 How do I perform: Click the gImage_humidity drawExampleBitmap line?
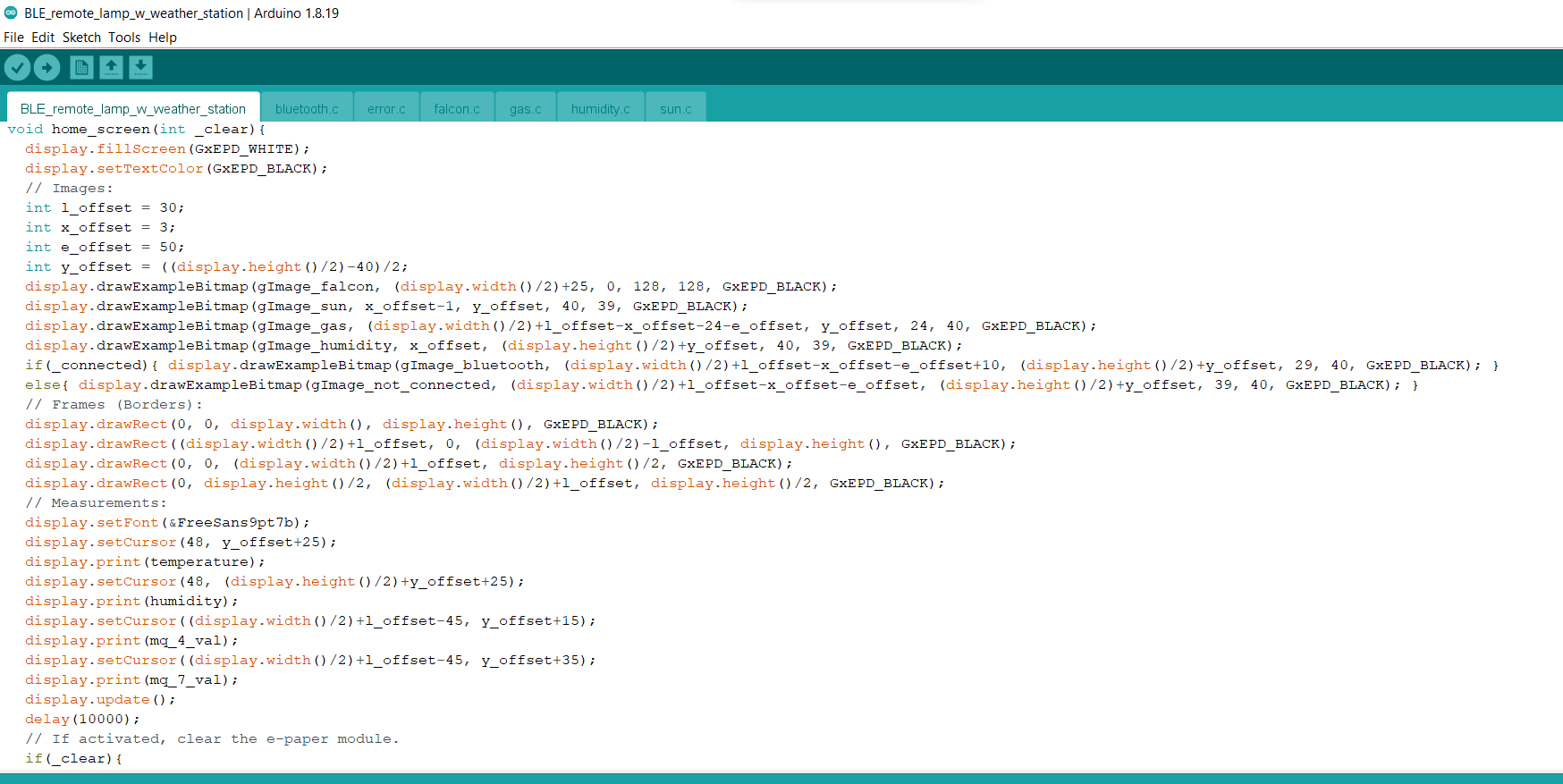point(494,345)
